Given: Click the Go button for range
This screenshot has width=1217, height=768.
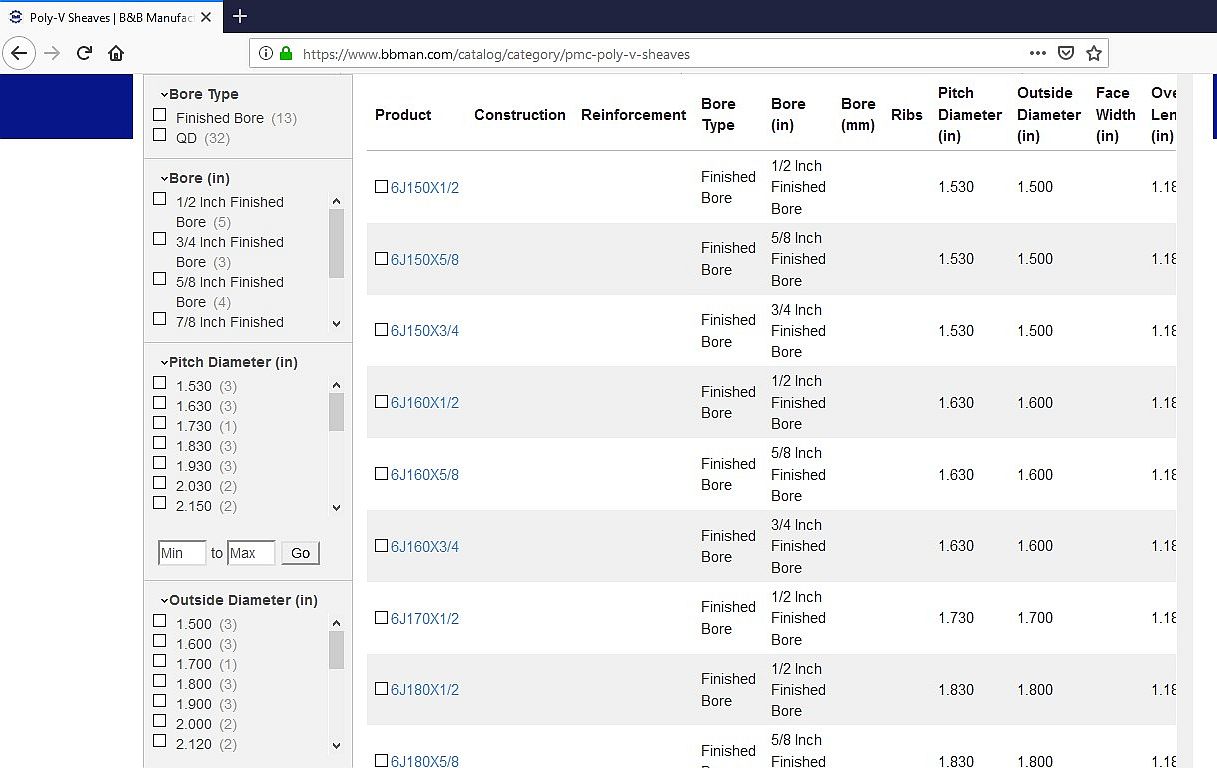Looking at the screenshot, I should (x=301, y=553).
